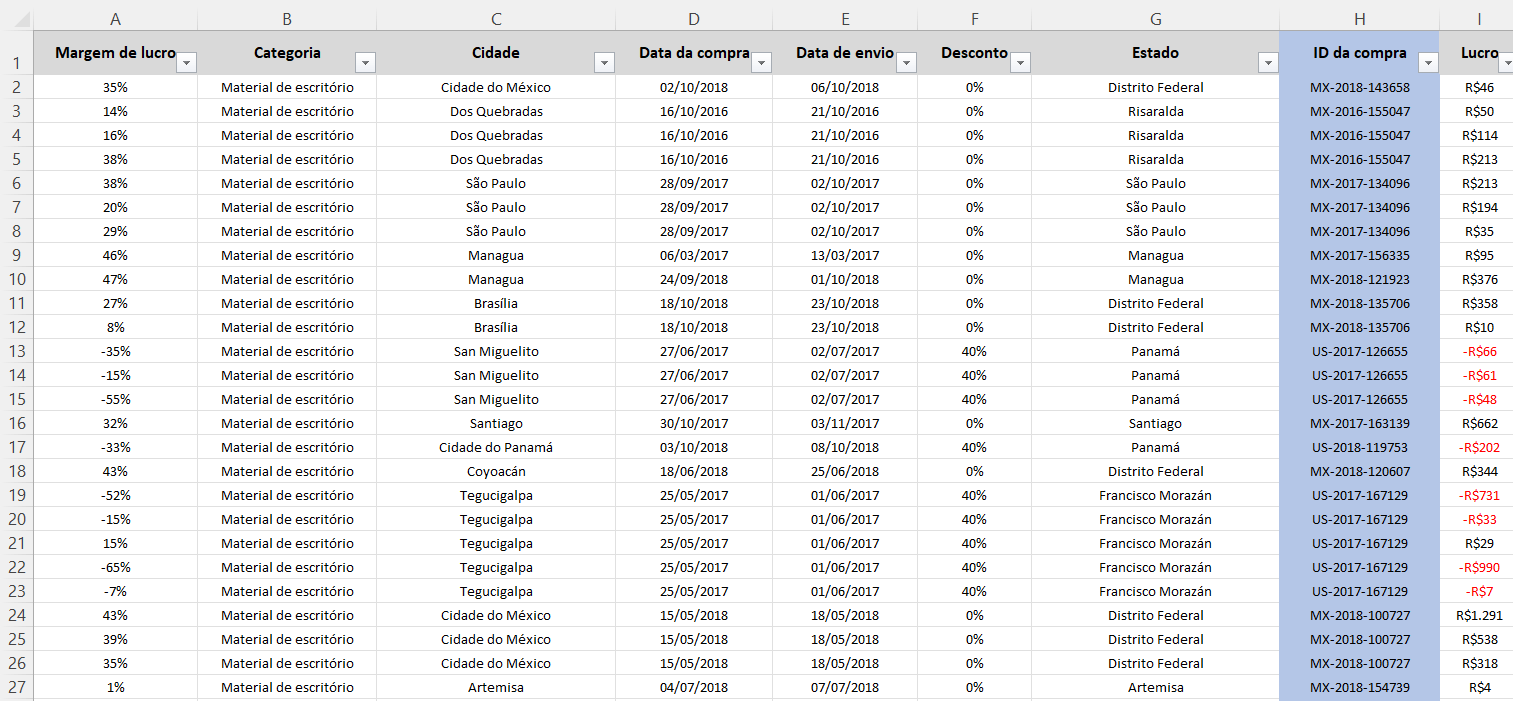Select row 13 header number
Screen dimensions: 1513x701
coord(17,351)
